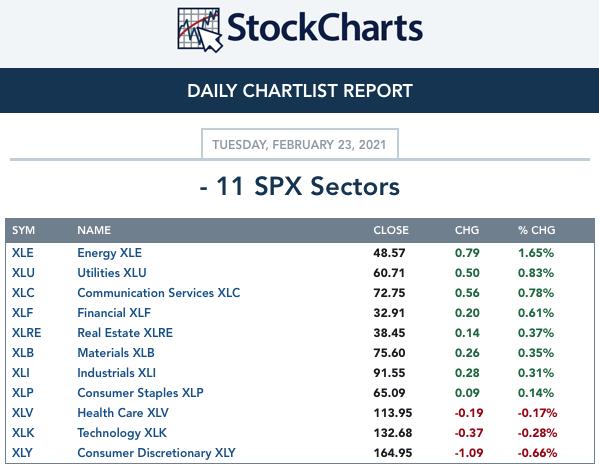The image size is (599, 469).
Task: Open the XLC symbol link
Action: tap(23, 293)
